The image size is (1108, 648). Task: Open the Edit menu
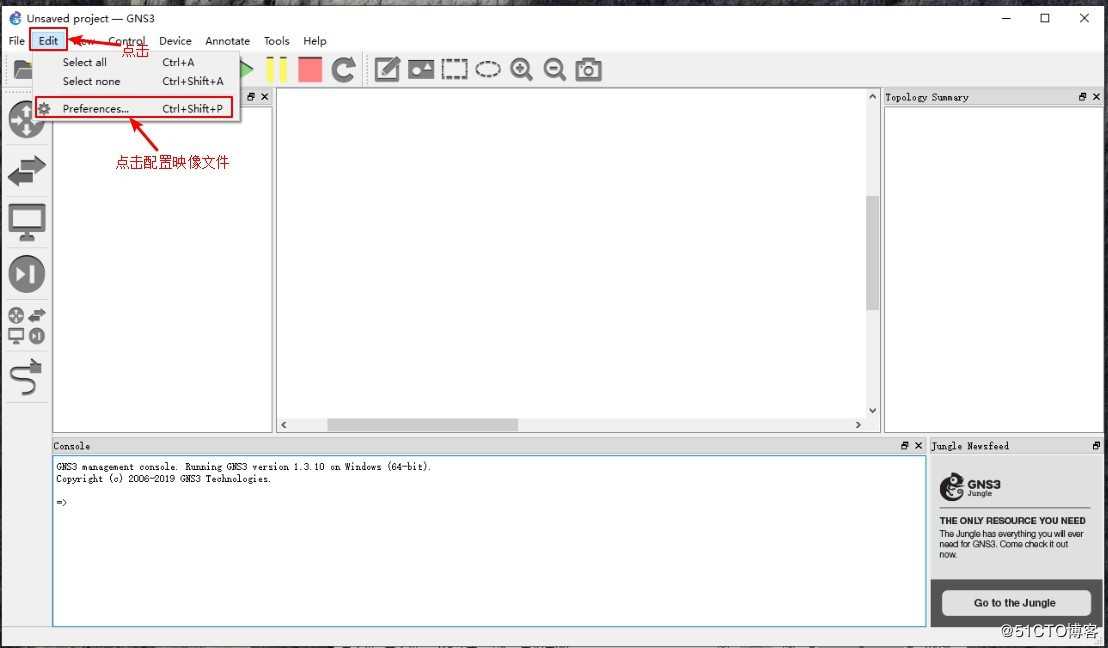pyautogui.click(x=48, y=40)
